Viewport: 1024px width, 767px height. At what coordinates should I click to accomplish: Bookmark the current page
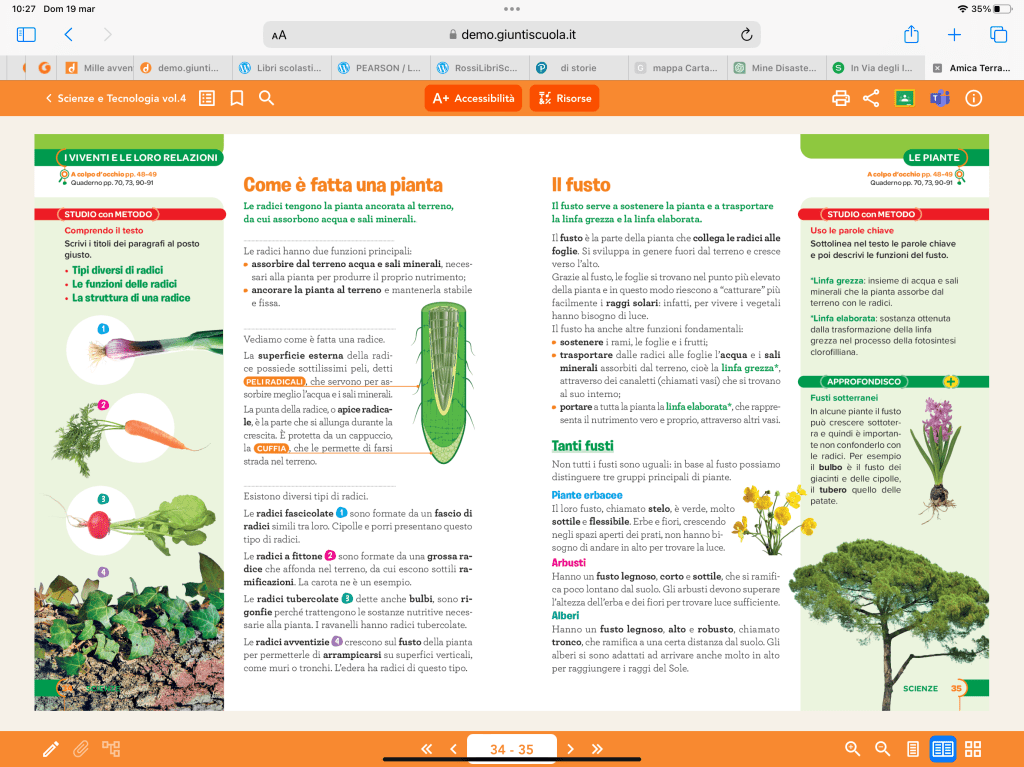pyautogui.click(x=237, y=98)
